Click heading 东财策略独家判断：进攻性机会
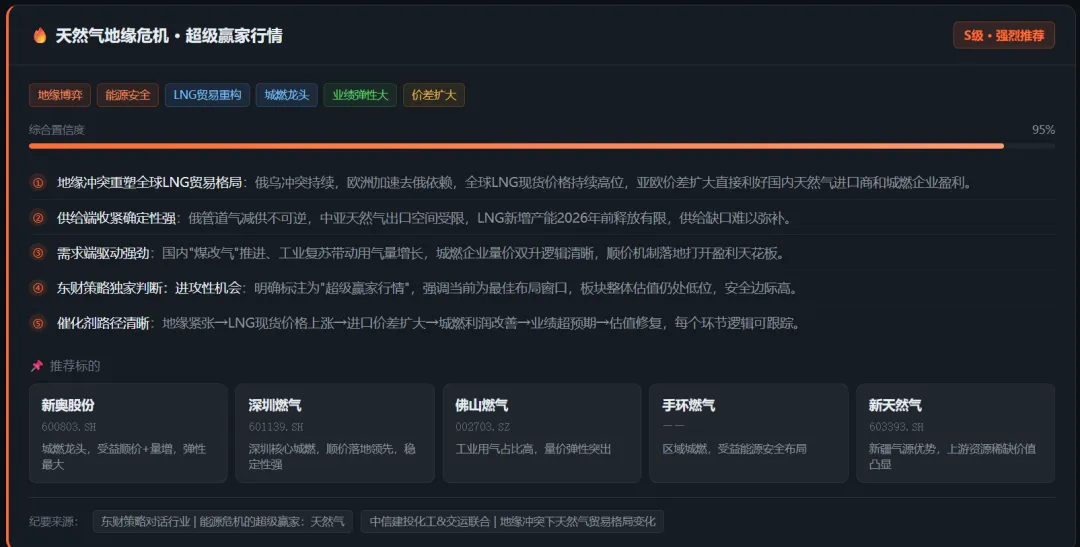 coord(149,288)
